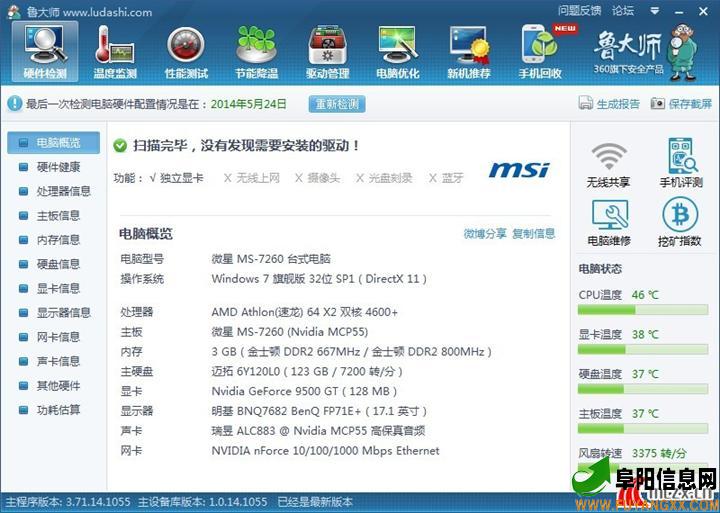Click the 蓝牙 feature indicator
720x513 pixels.
(446, 178)
